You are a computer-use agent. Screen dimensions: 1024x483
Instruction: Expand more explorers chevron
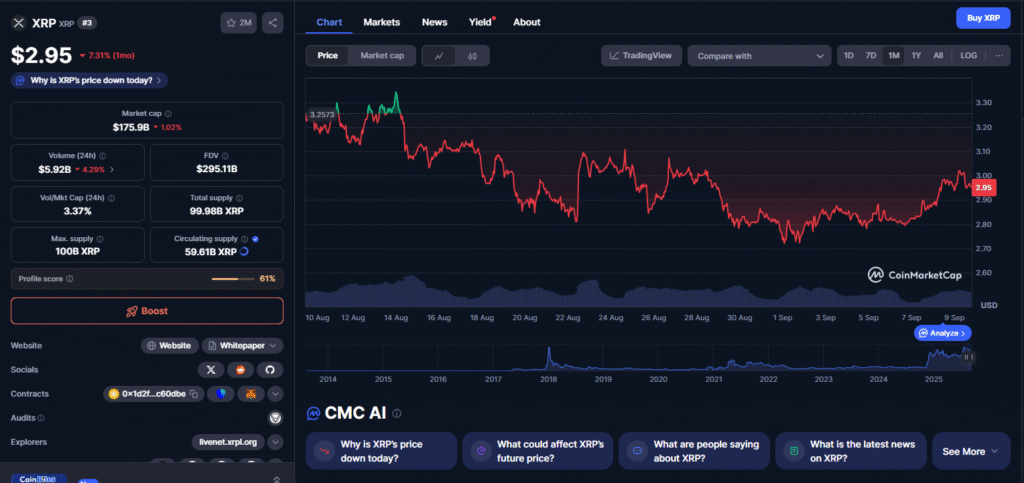tap(275, 443)
